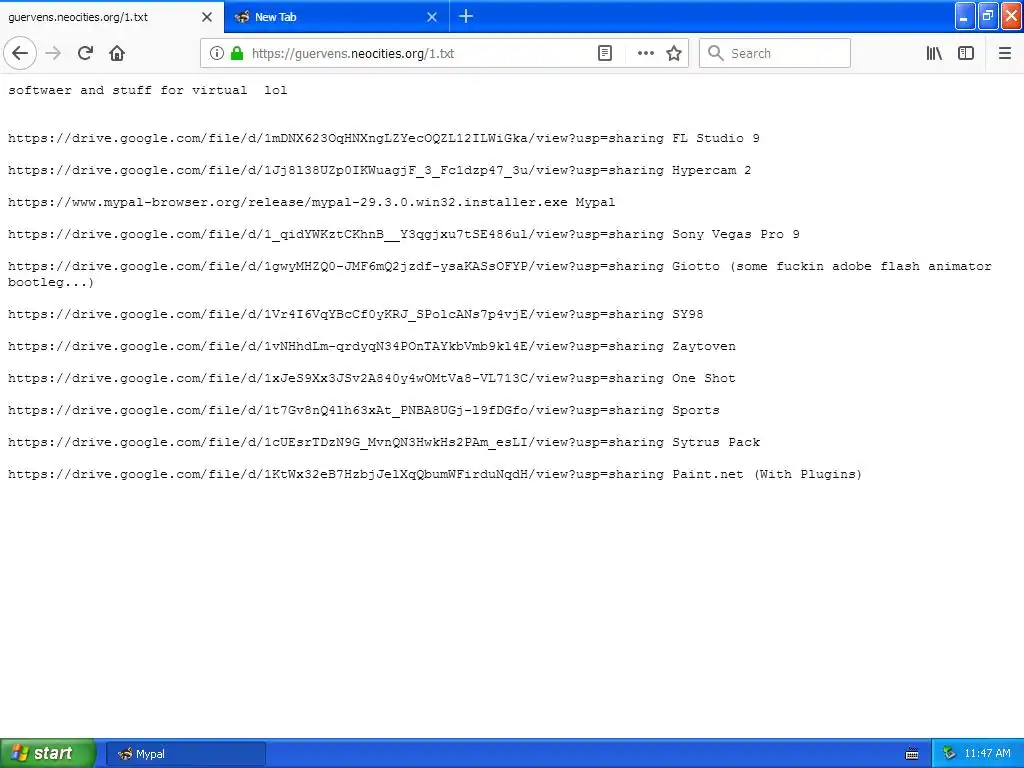Show sidebars icon
Image resolution: width=1024 pixels, height=768 pixels.
(966, 53)
